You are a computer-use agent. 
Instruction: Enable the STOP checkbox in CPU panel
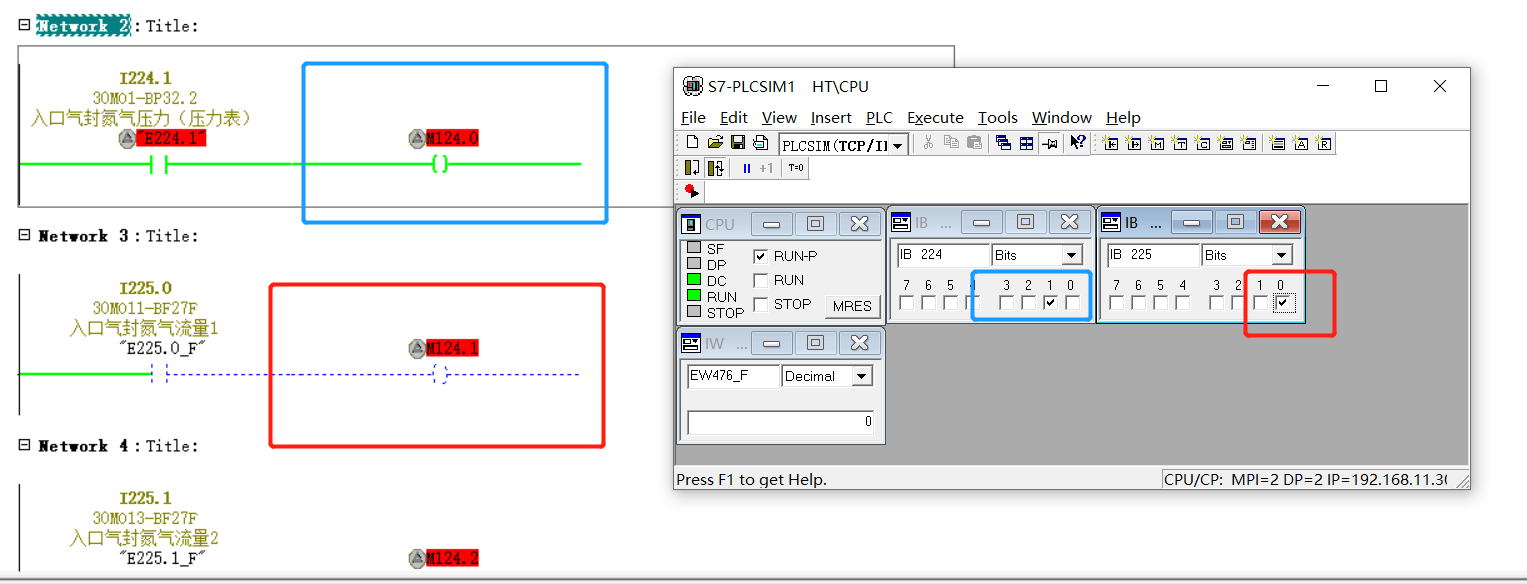point(761,304)
